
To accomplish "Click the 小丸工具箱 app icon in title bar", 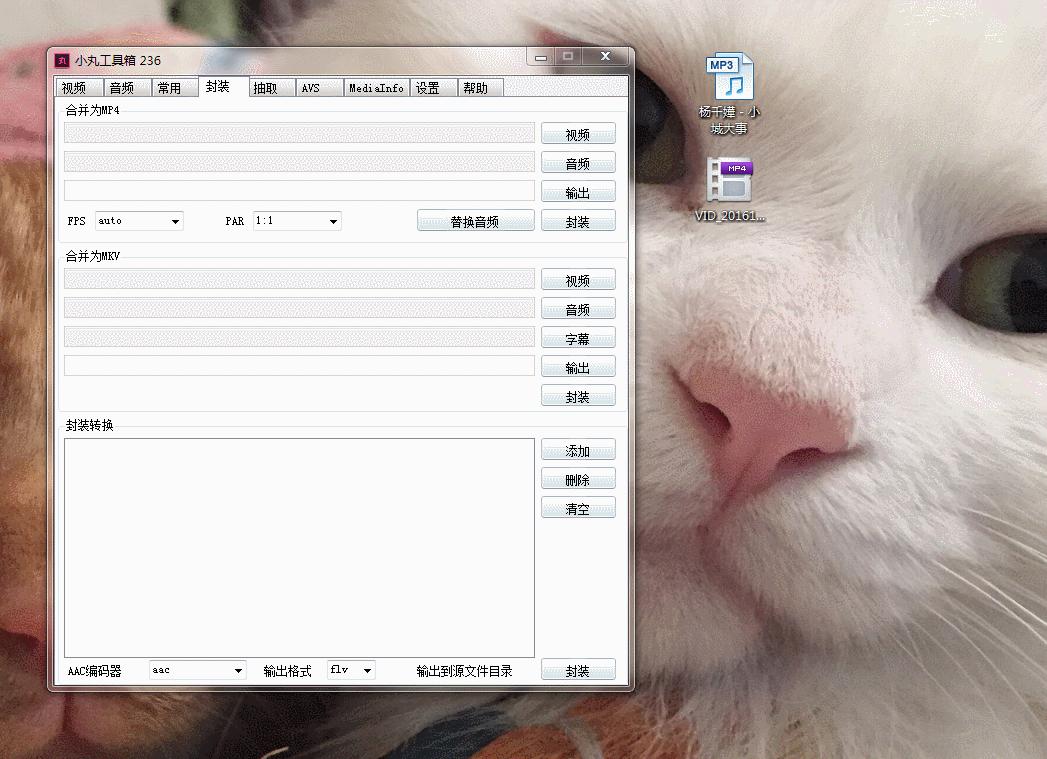I will pos(62,60).
